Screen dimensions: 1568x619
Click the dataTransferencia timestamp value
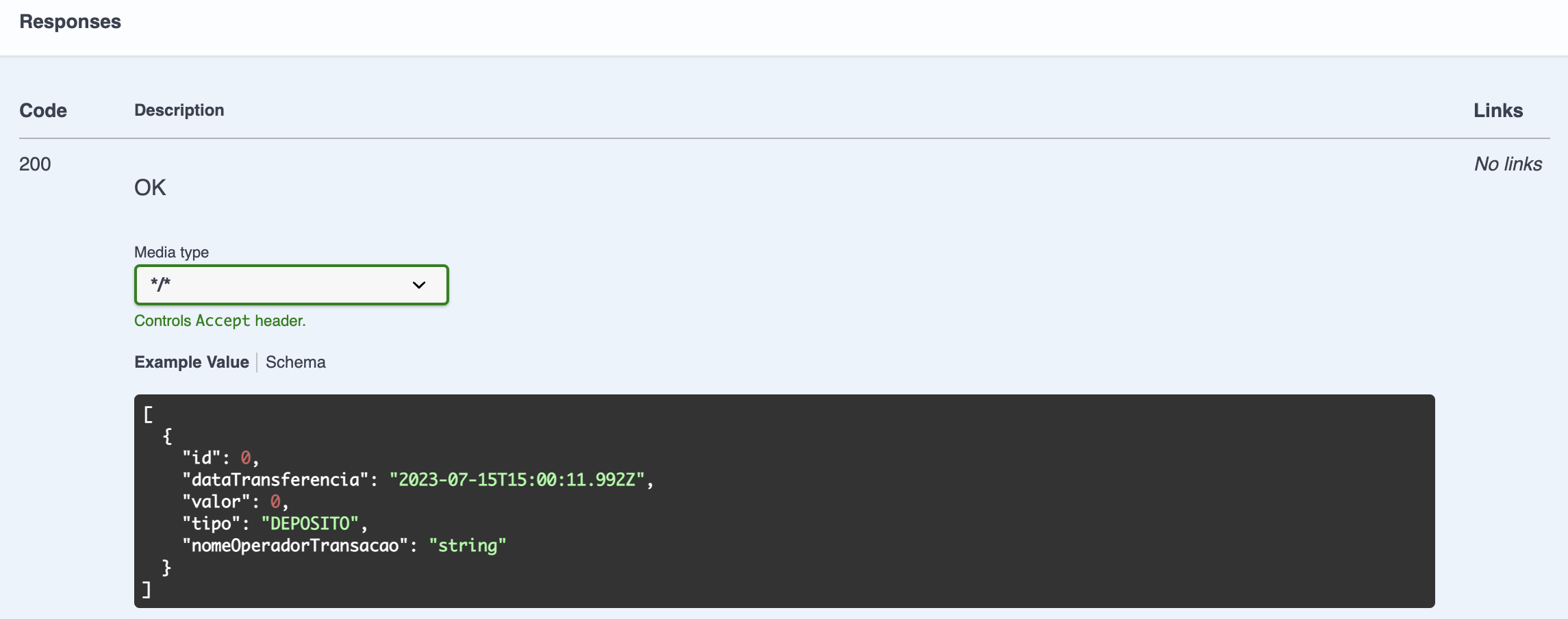[519, 479]
